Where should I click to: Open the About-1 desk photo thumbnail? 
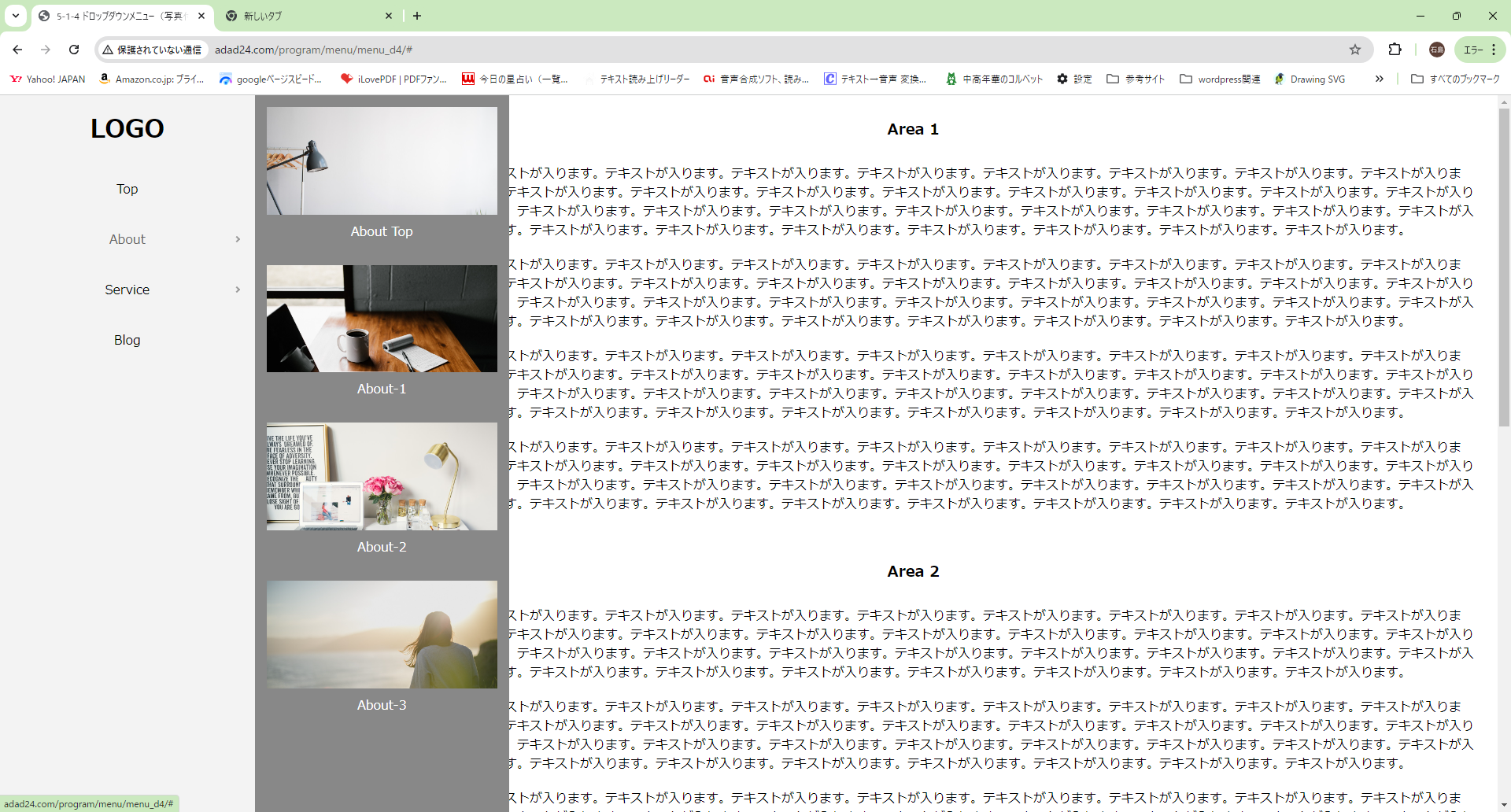pyautogui.click(x=382, y=319)
